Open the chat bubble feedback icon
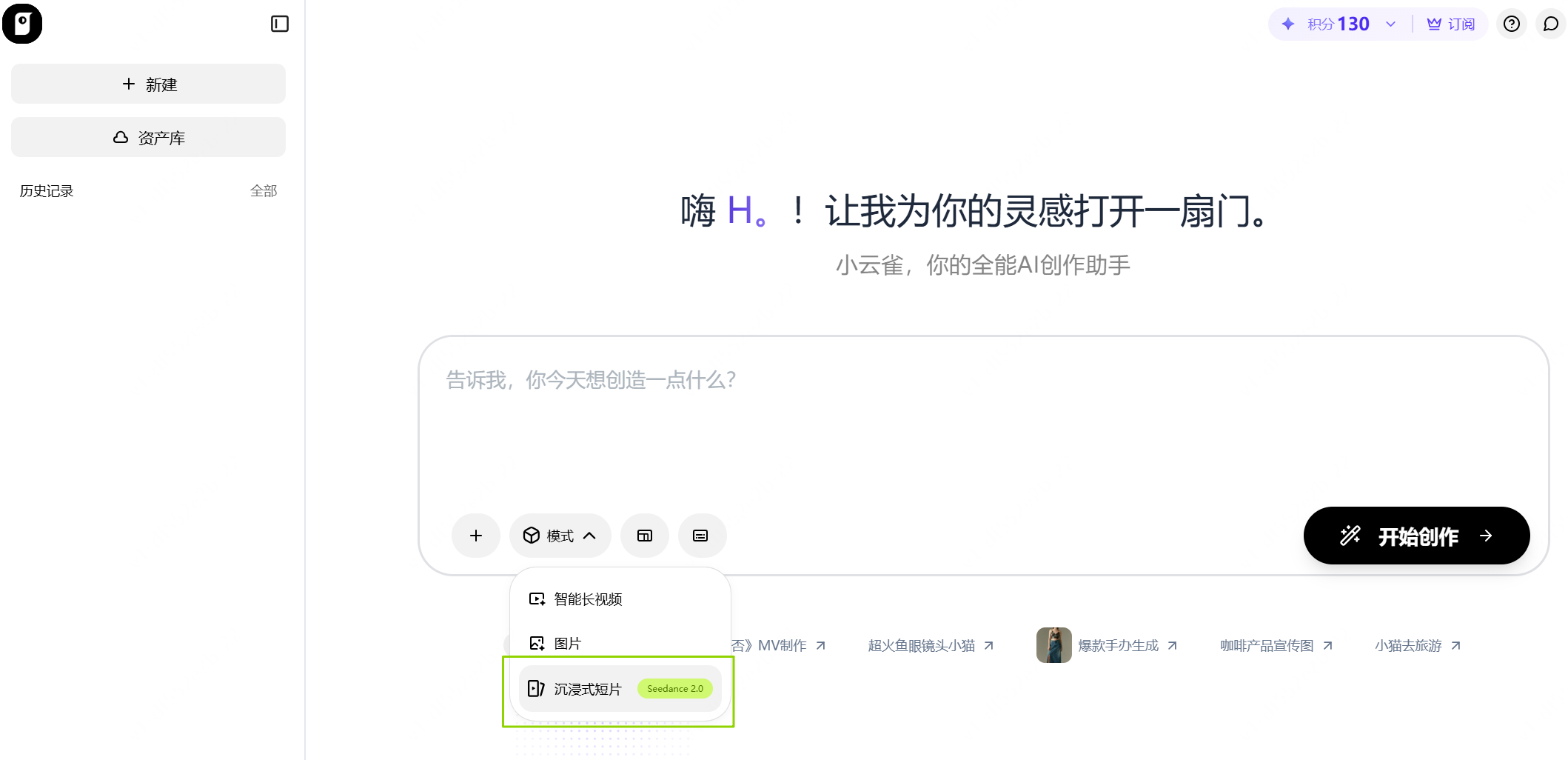1568x760 pixels. coord(1550,24)
